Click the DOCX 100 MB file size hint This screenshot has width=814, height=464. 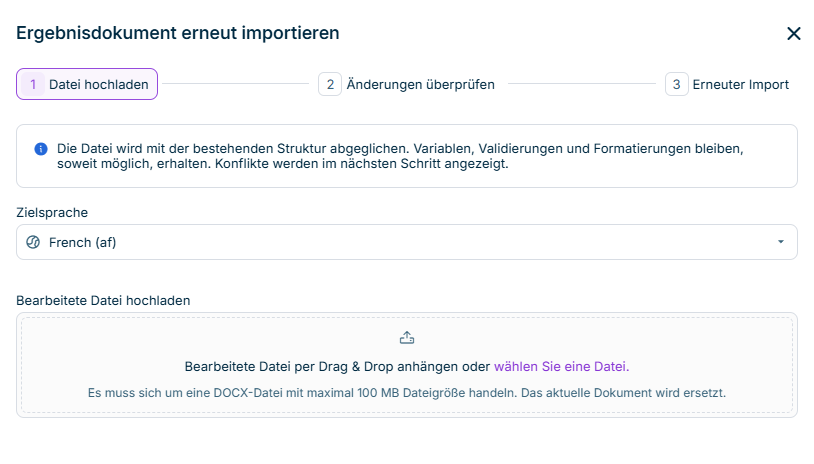pos(406,393)
